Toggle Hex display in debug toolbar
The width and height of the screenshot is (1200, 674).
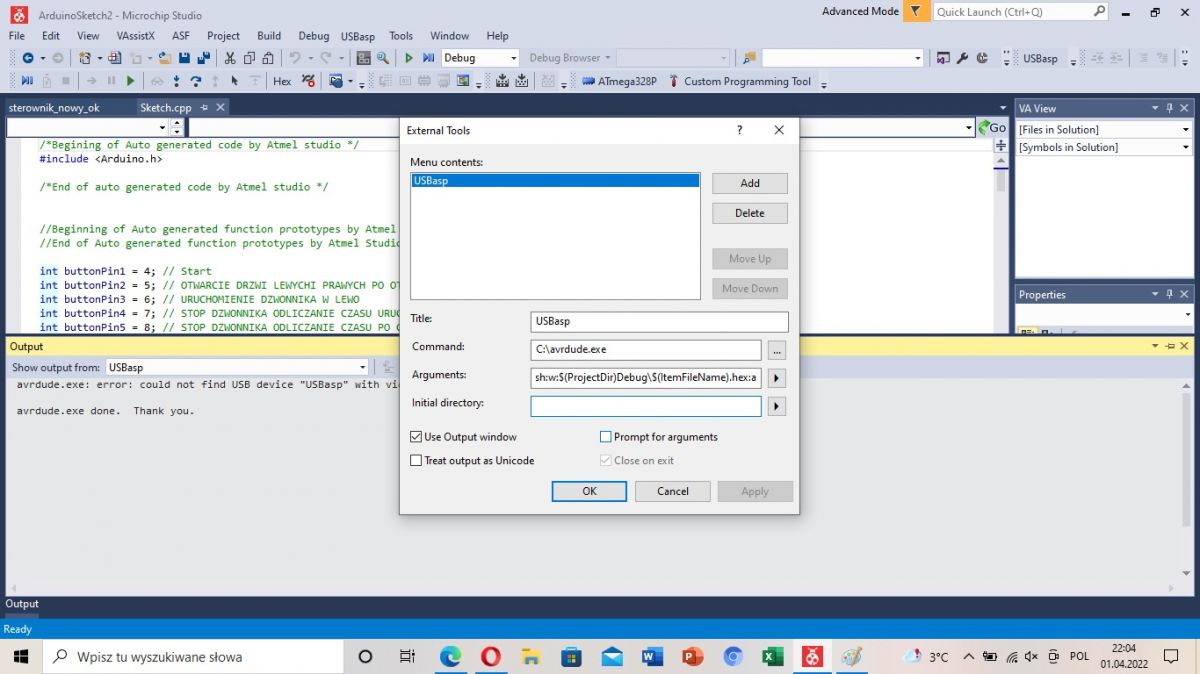point(282,81)
